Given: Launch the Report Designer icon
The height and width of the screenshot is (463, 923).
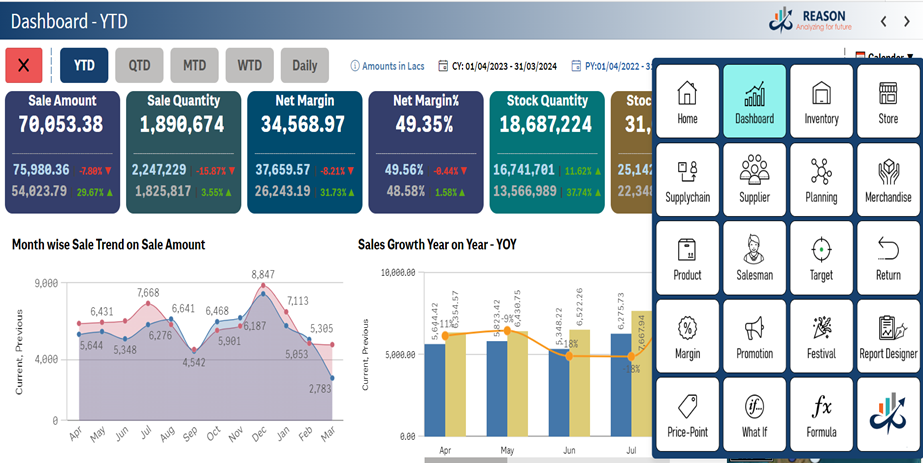Looking at the screenshot, I should coord(887,335).
